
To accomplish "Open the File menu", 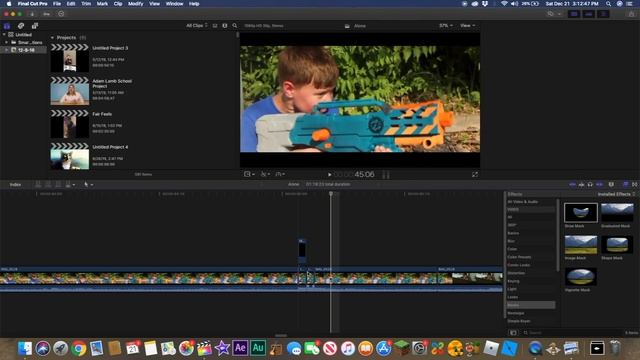I will tap(57, 4).
